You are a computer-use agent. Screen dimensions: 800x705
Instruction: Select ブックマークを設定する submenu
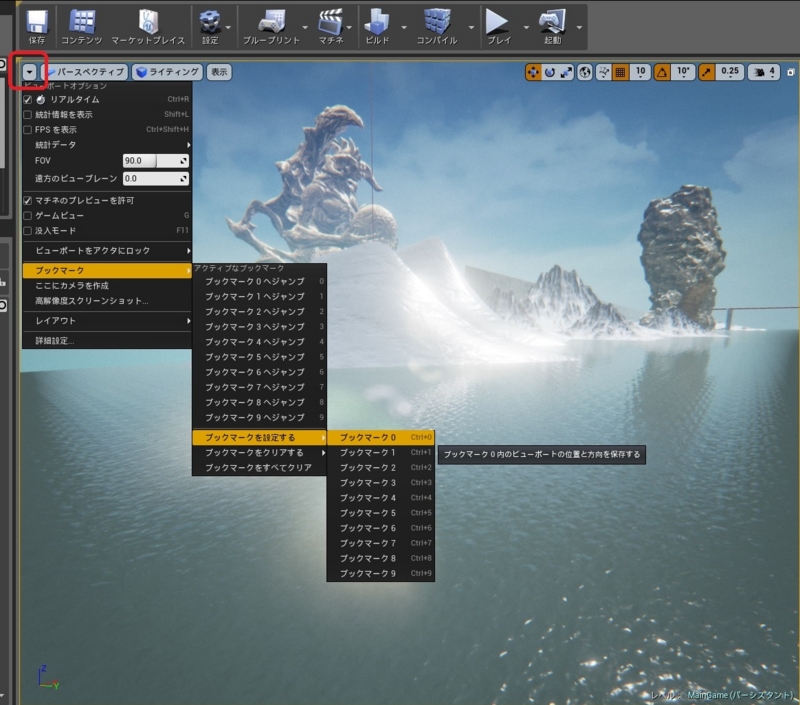click(x=259, y=438)
